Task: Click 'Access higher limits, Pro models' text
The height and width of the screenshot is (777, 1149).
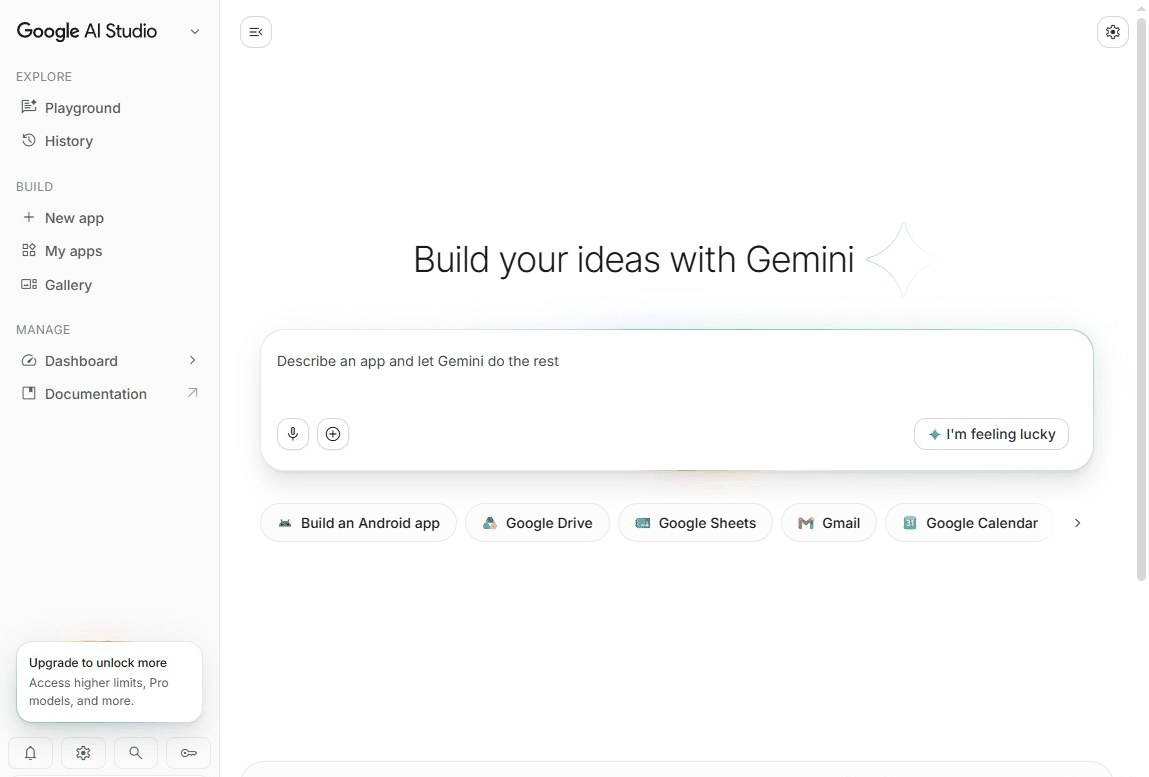Action: tap(99, 691)
